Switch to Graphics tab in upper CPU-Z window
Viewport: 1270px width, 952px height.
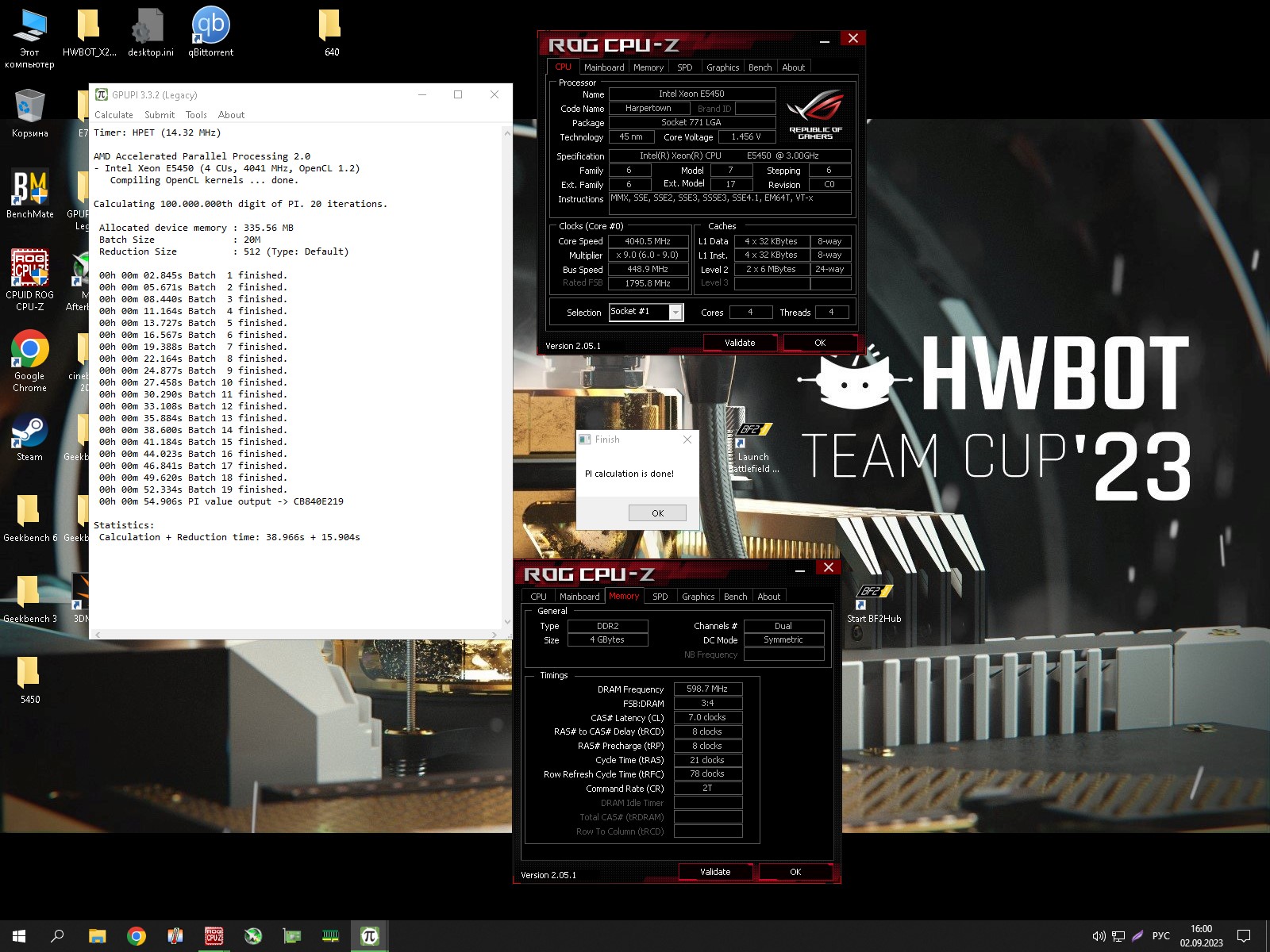(x=722, y=67)
